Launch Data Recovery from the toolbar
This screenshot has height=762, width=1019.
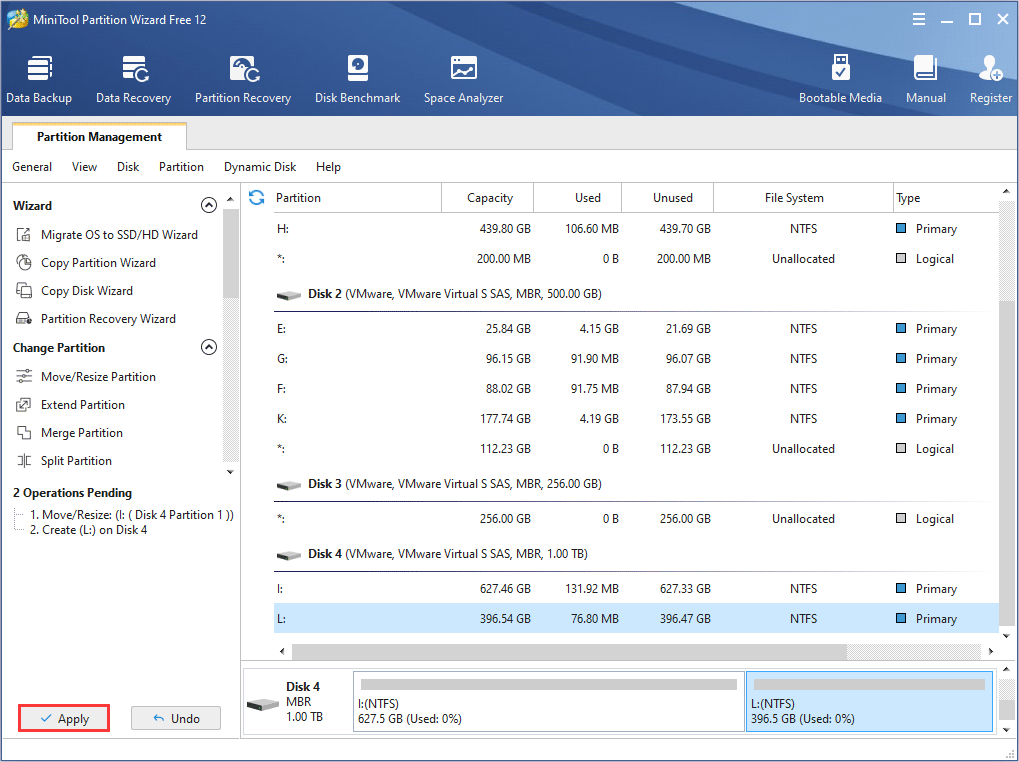133,80
